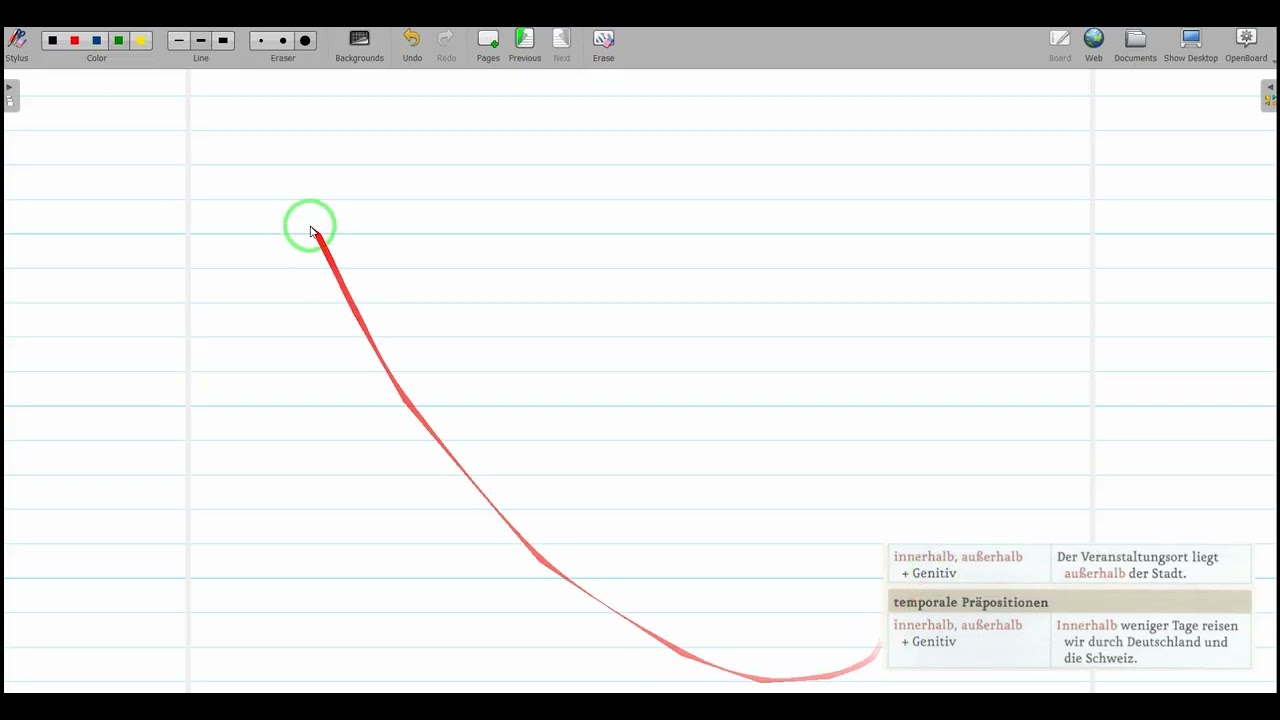Open the Documents manager

1135,46
